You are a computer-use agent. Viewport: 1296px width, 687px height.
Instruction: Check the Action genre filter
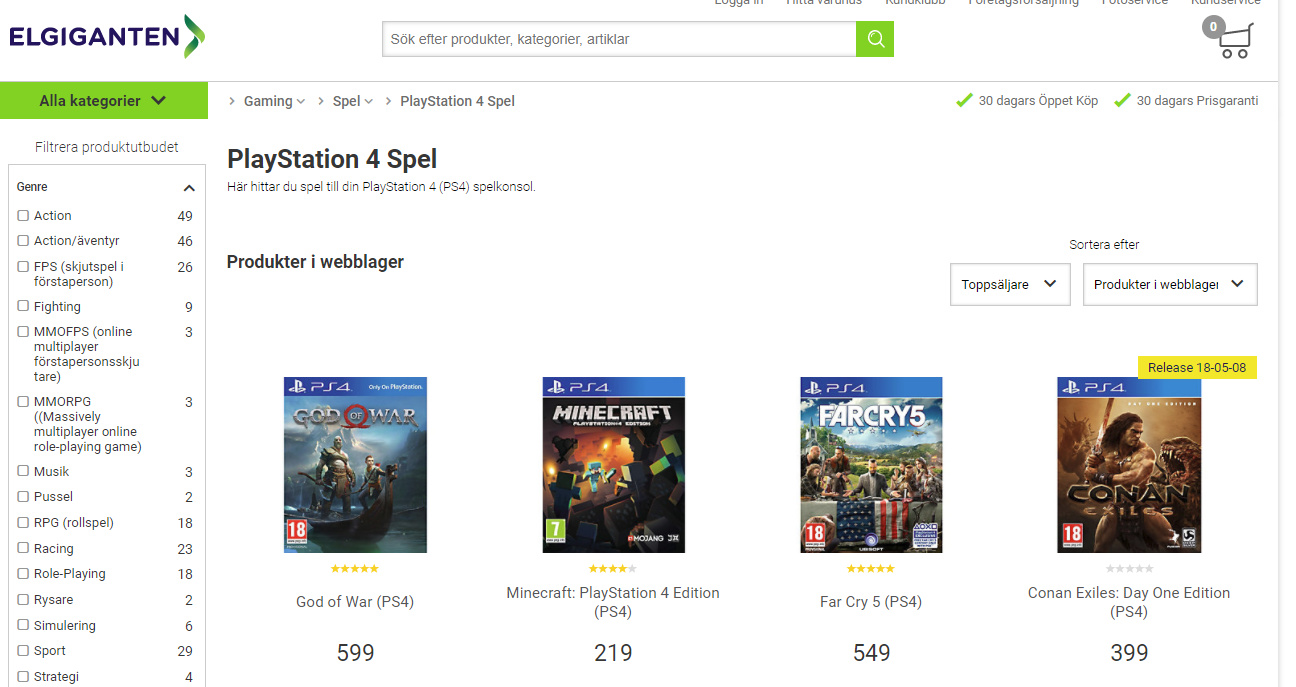(23, 215)
